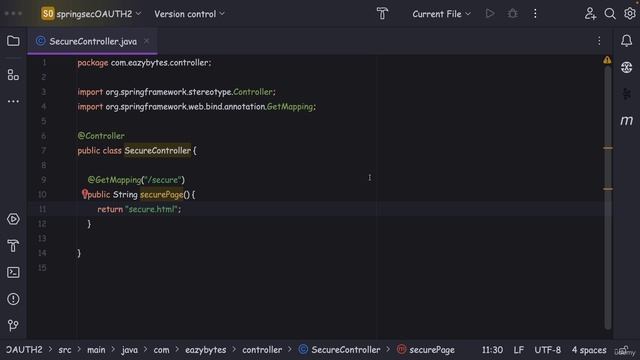This screenshot has width=640, height=360.
Task: Open the Build hammer tool window in sidebar
Action: point(13,246)
